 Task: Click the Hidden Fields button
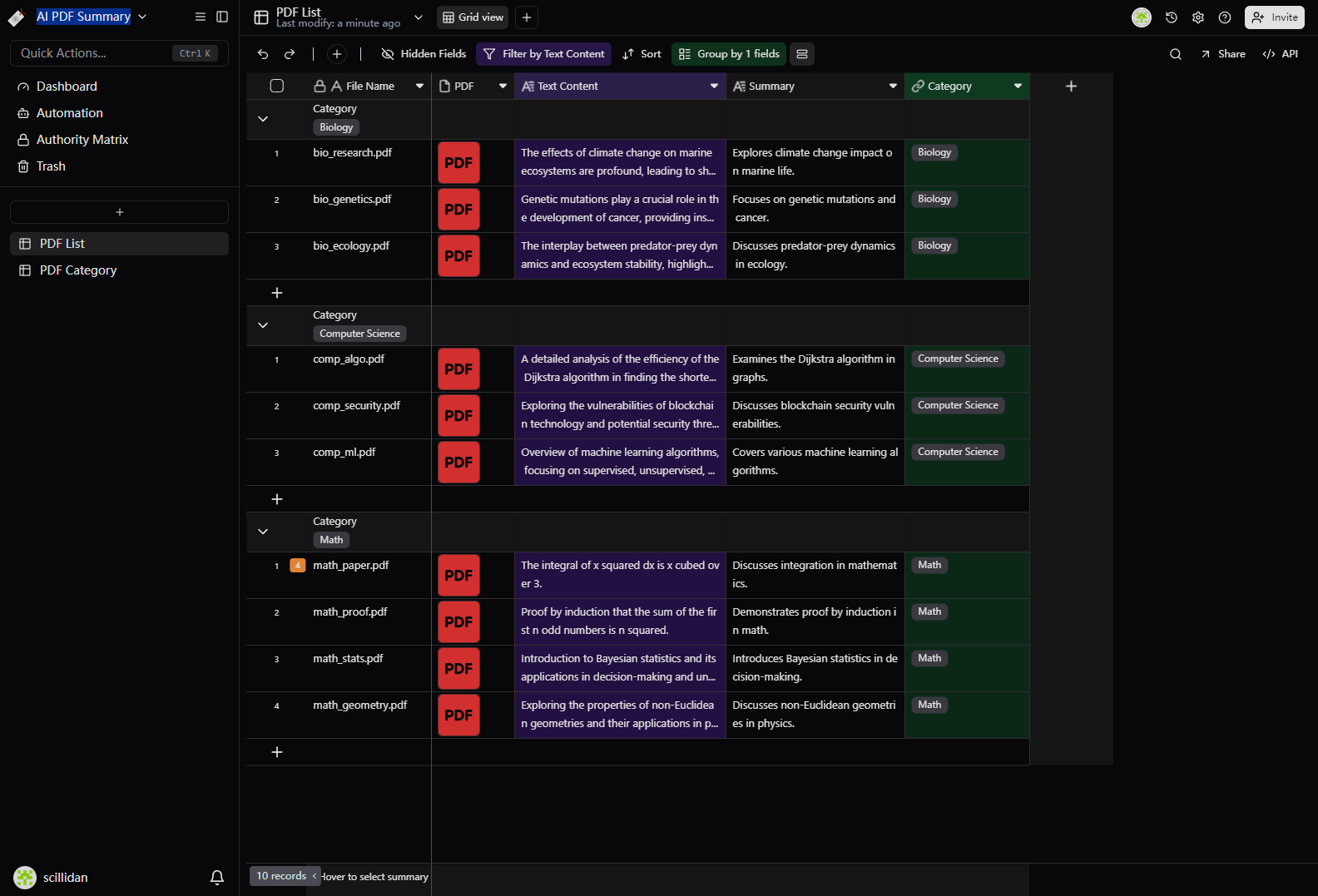[424, 54]
